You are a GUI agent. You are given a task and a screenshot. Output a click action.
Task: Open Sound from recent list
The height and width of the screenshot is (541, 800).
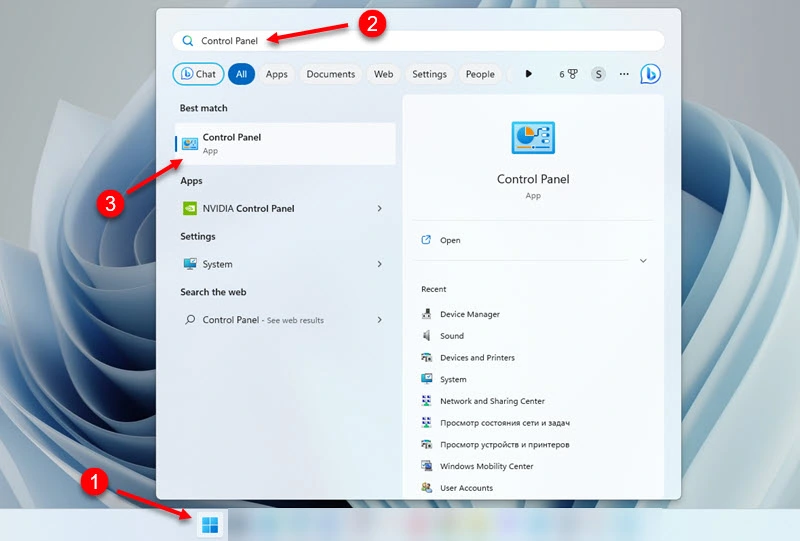(x=452, y=336)
